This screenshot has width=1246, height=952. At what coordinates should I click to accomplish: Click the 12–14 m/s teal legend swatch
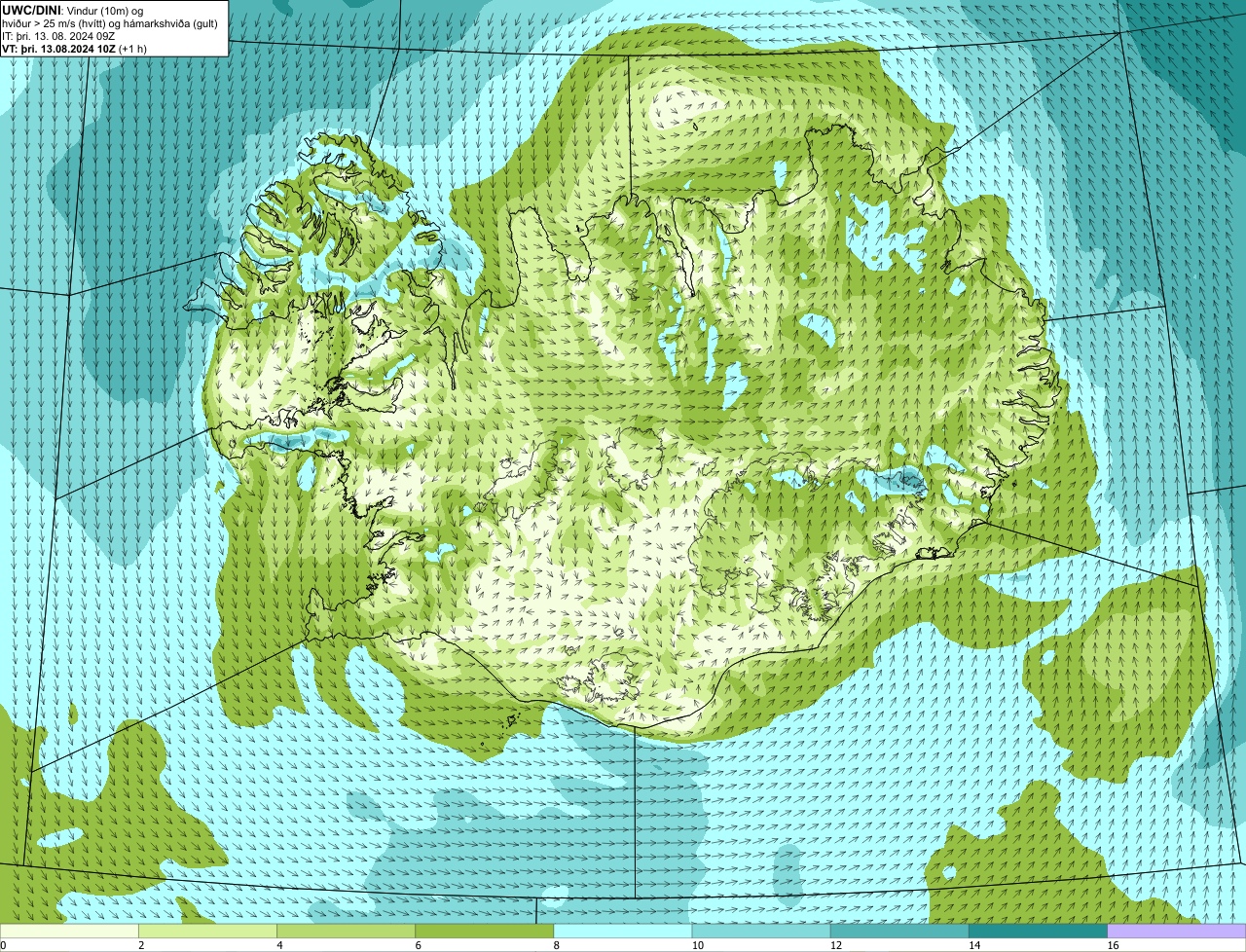click(899, 931)
